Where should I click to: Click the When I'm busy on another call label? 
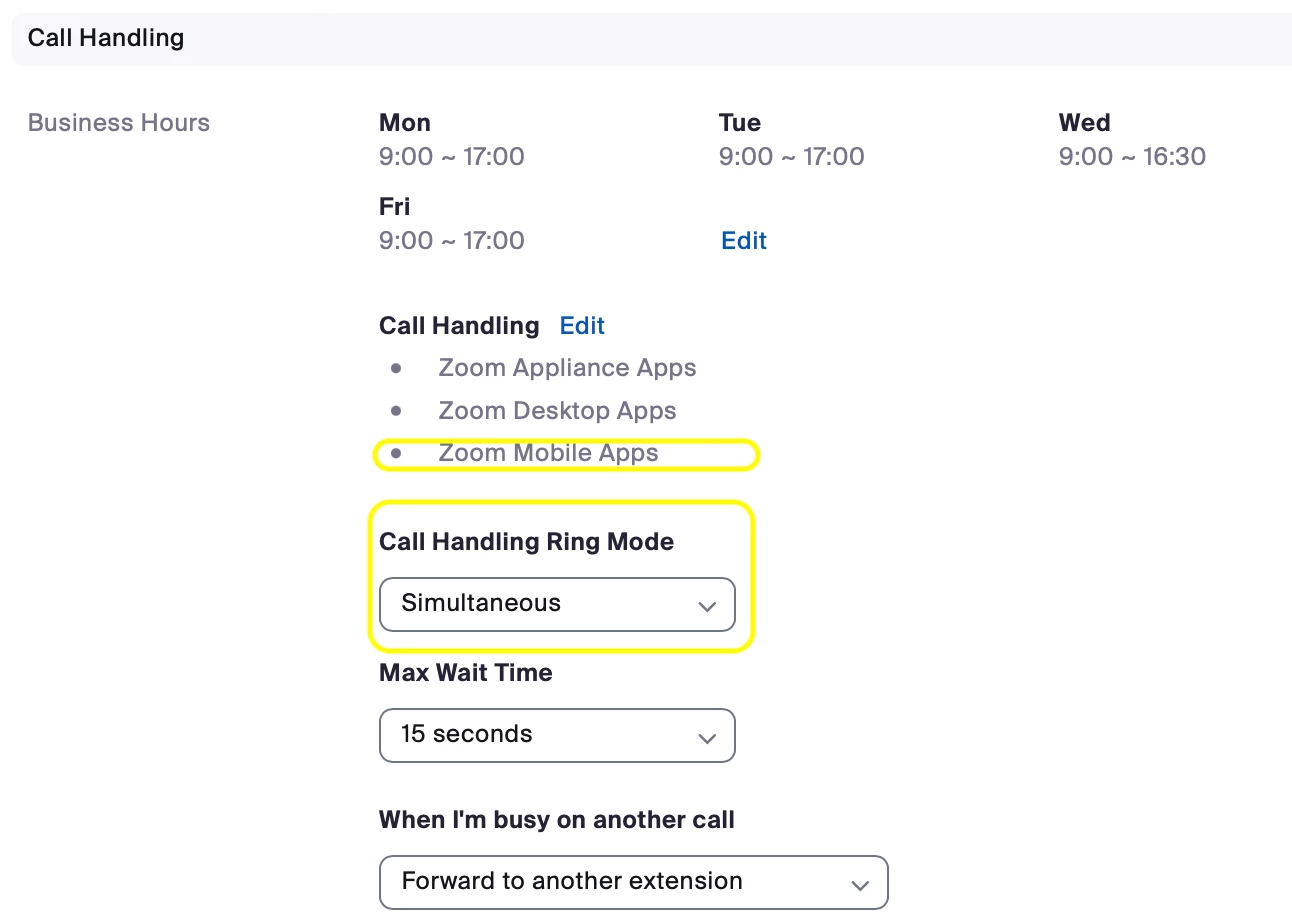point(557,820)
